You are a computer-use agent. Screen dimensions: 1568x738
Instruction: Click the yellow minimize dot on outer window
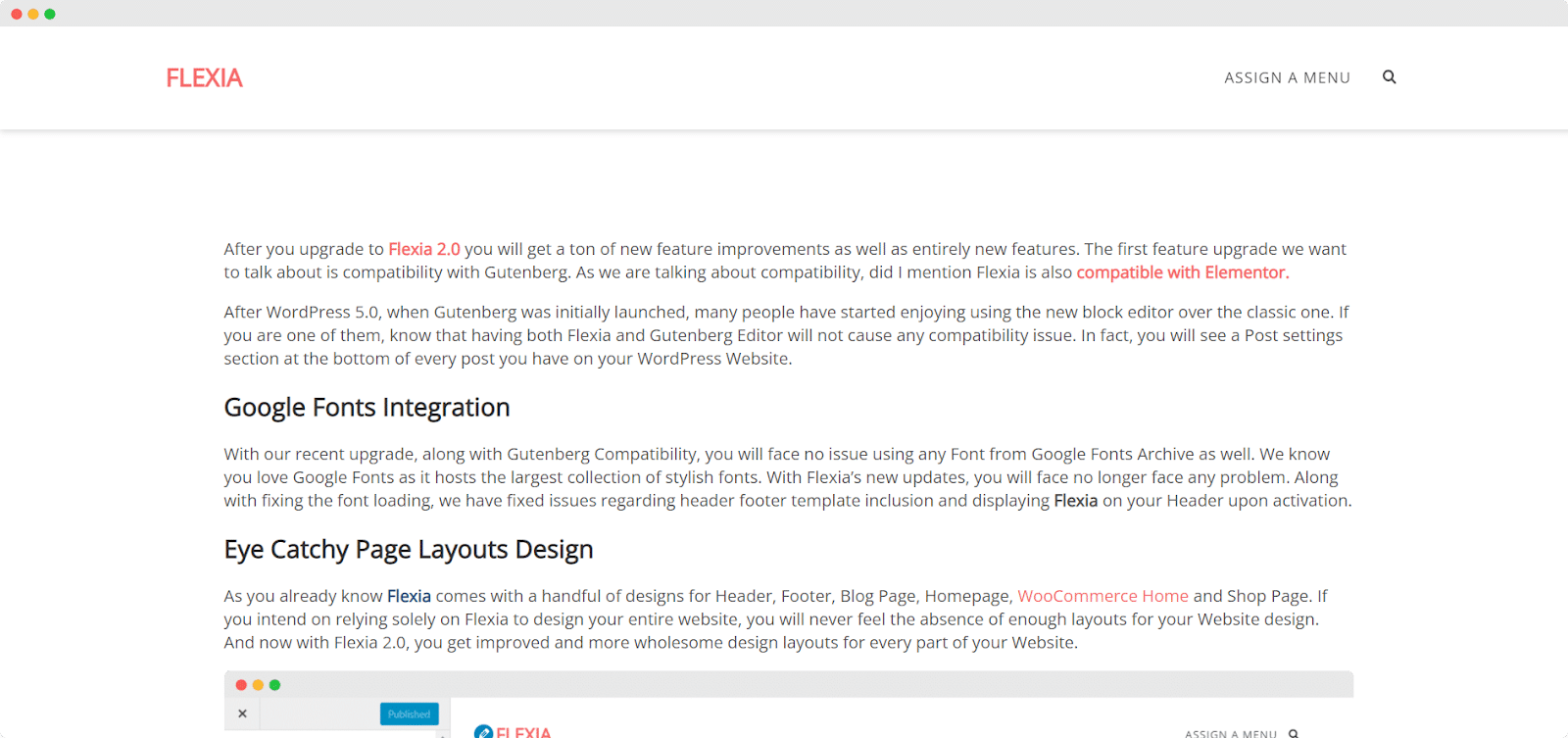point(33,14)
